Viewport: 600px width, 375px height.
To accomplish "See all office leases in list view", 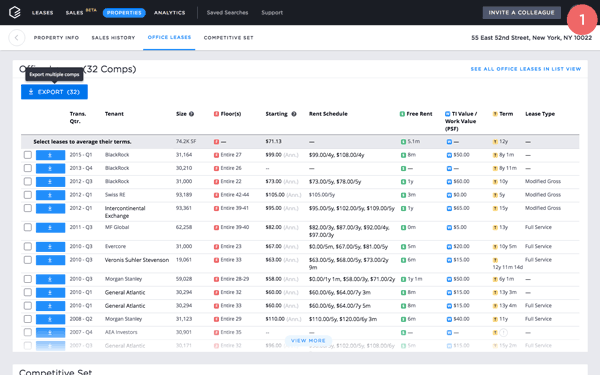I will [526, 69].
